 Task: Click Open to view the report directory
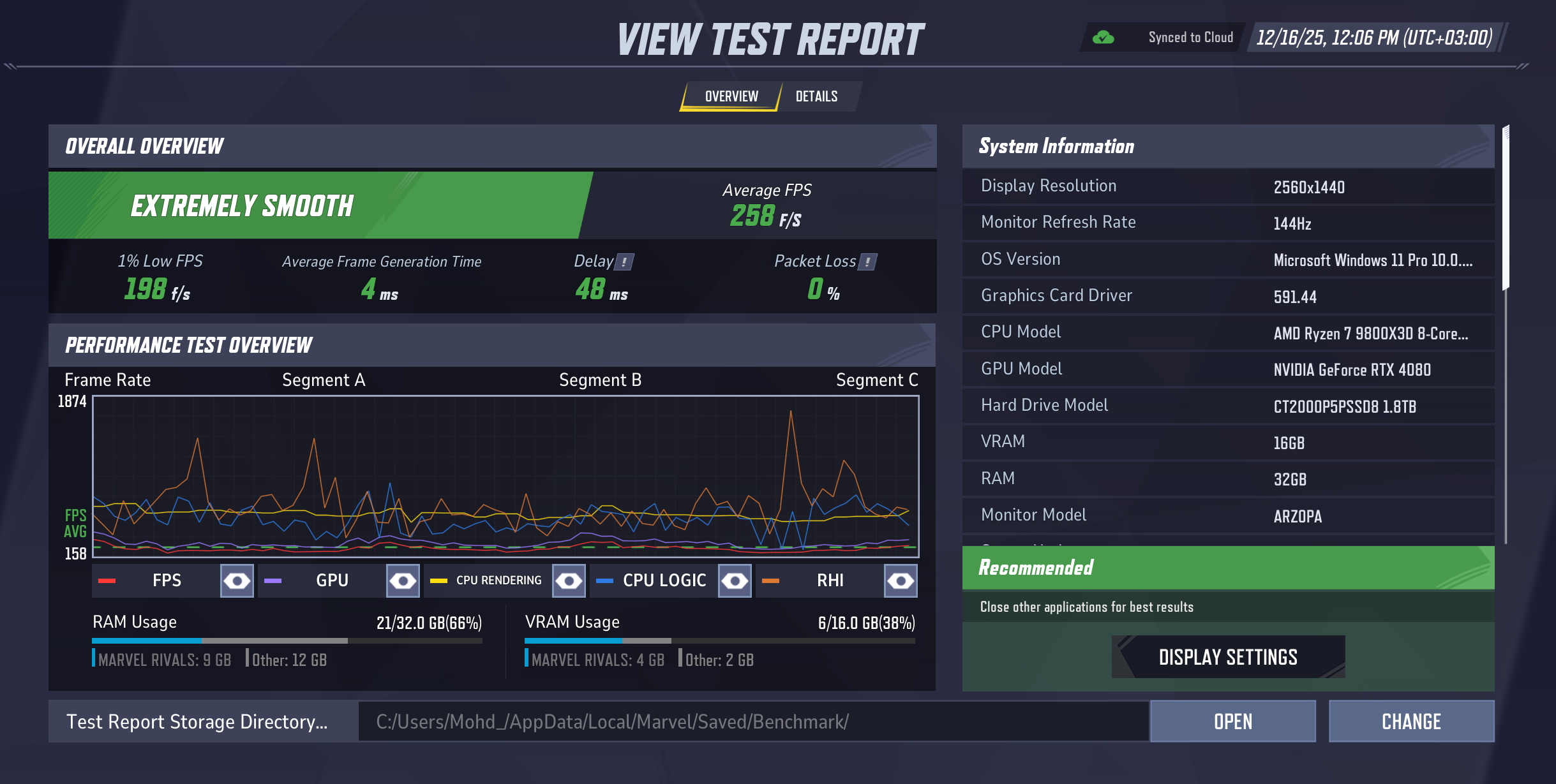[1232, 721]
